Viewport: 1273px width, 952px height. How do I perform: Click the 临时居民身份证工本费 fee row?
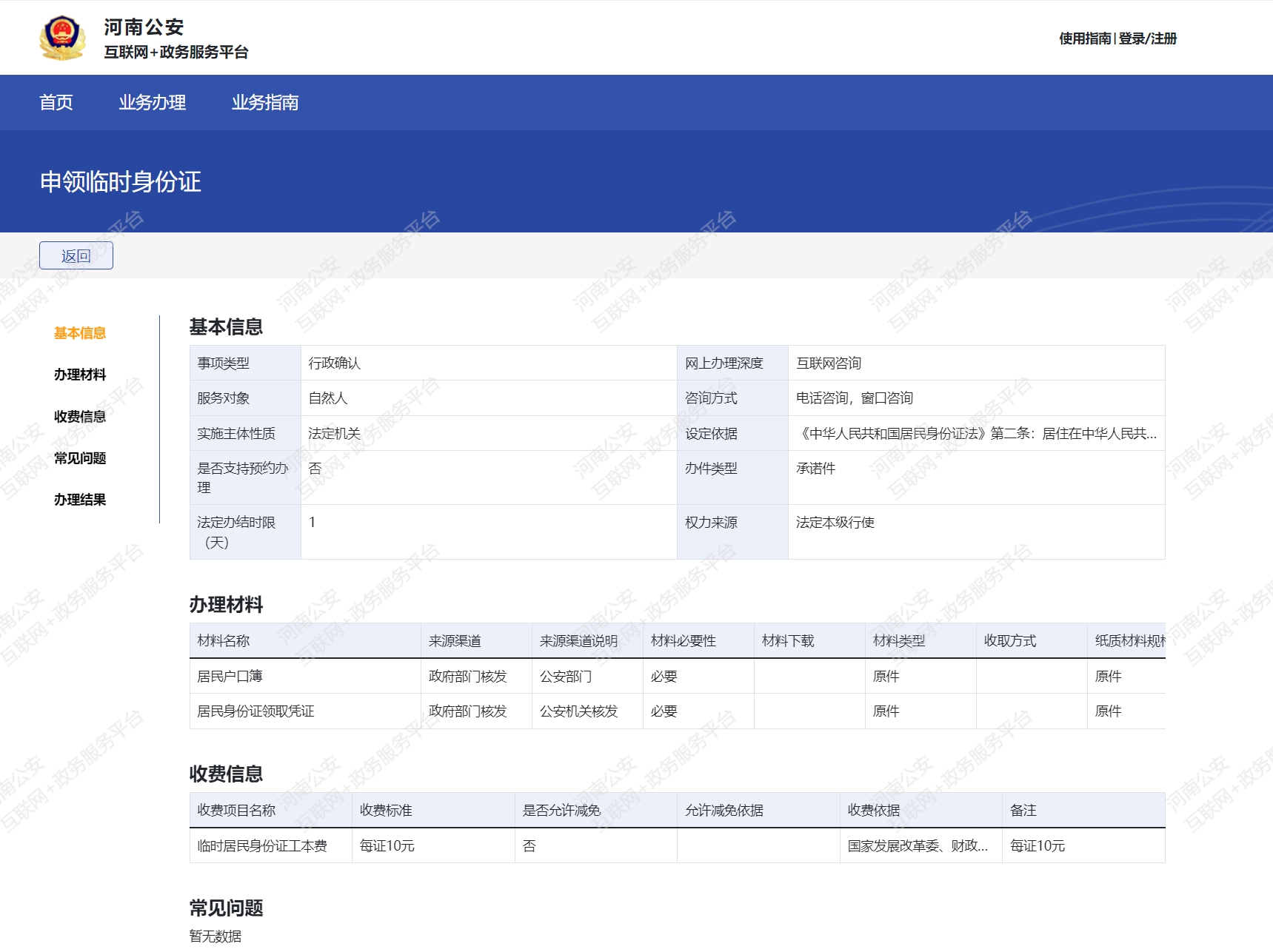(262, 846)
